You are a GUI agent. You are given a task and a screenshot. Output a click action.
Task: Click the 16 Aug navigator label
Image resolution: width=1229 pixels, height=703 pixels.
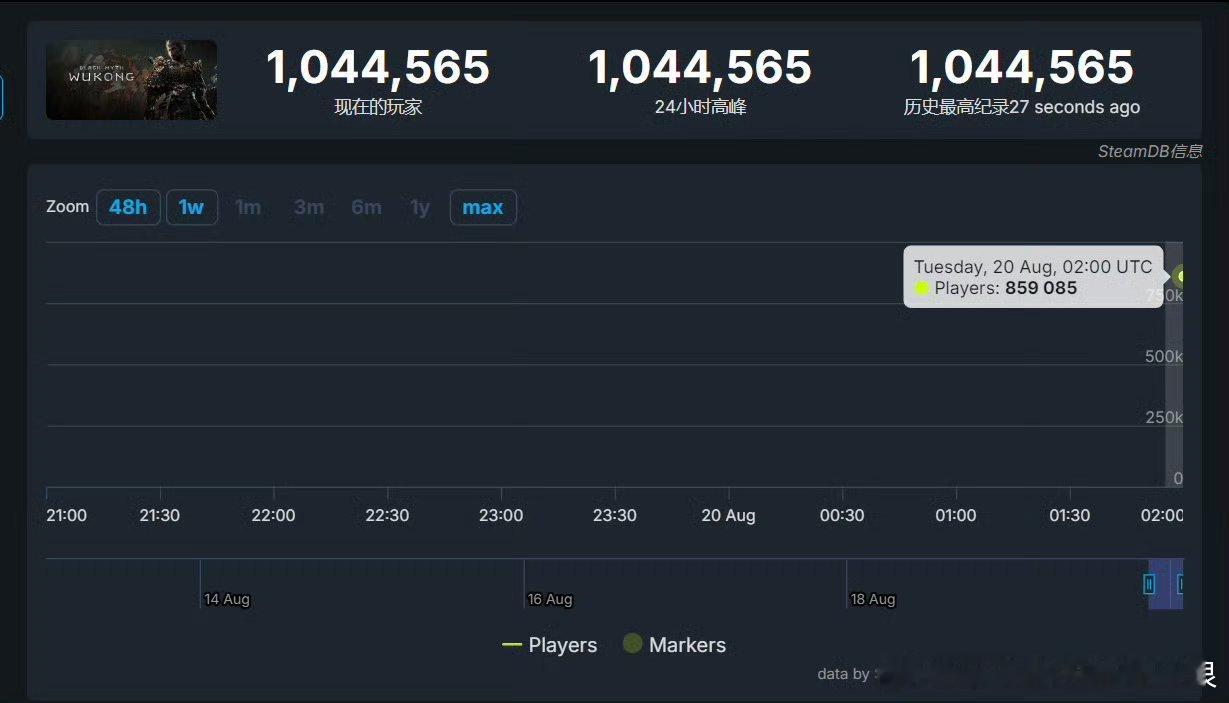[550, 599]
